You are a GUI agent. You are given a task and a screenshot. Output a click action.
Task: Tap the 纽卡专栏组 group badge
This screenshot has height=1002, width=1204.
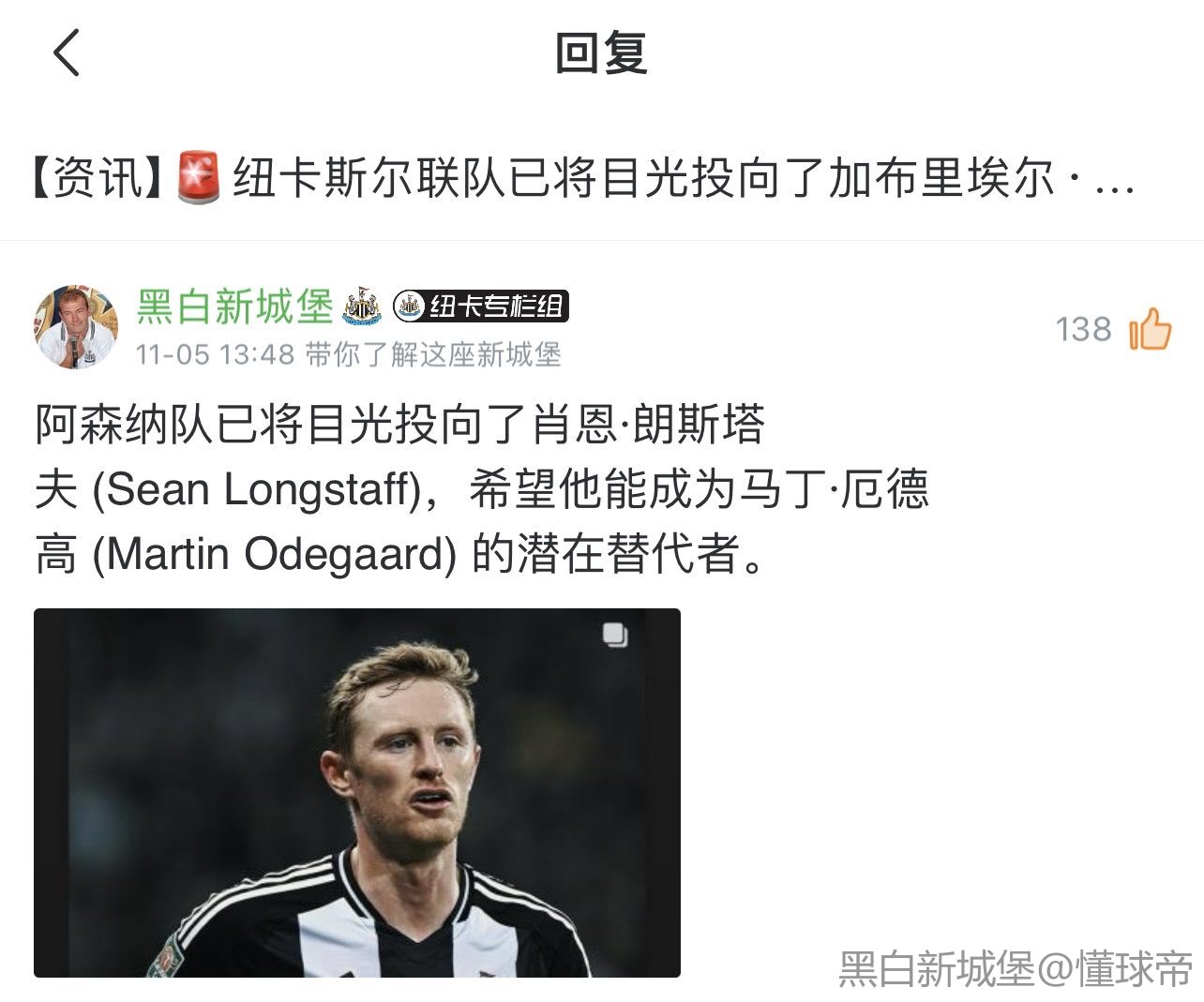click(480, 306)
